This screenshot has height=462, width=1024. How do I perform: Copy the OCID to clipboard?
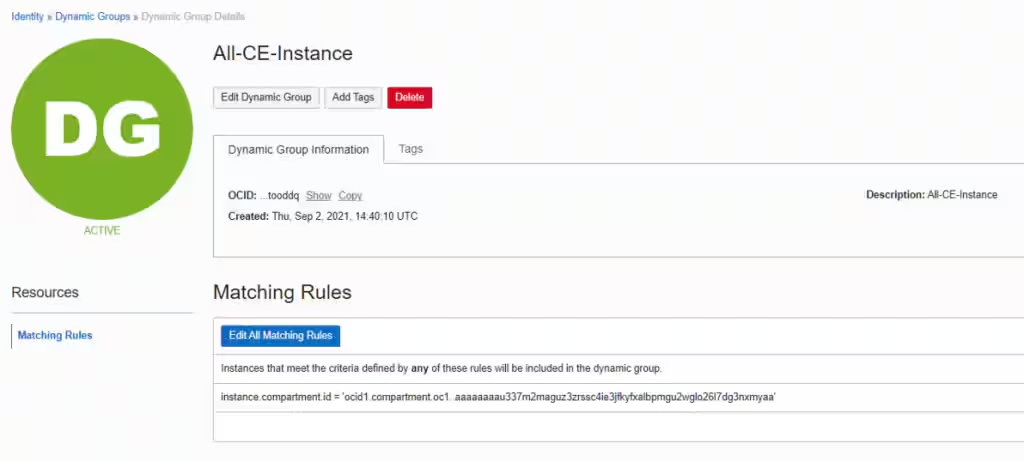tap(350, 195)
